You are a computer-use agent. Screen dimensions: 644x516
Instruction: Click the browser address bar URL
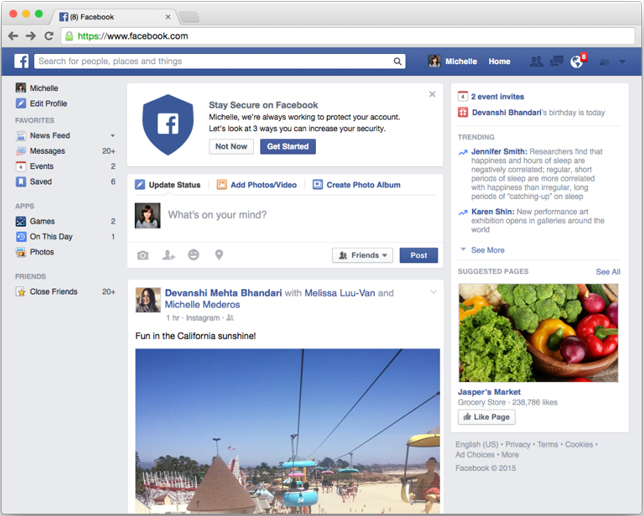pos(133,36)
